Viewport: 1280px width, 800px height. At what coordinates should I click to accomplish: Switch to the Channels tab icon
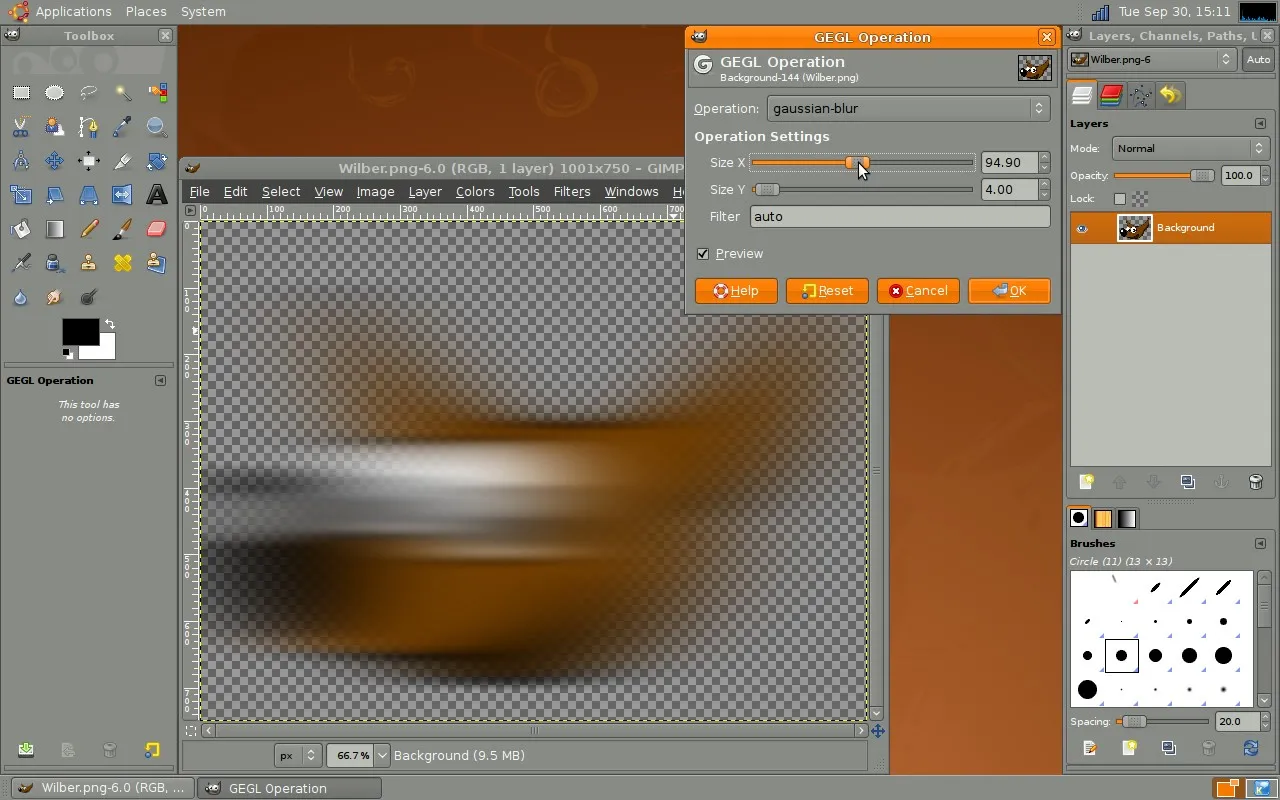(x=1111, y=95)
